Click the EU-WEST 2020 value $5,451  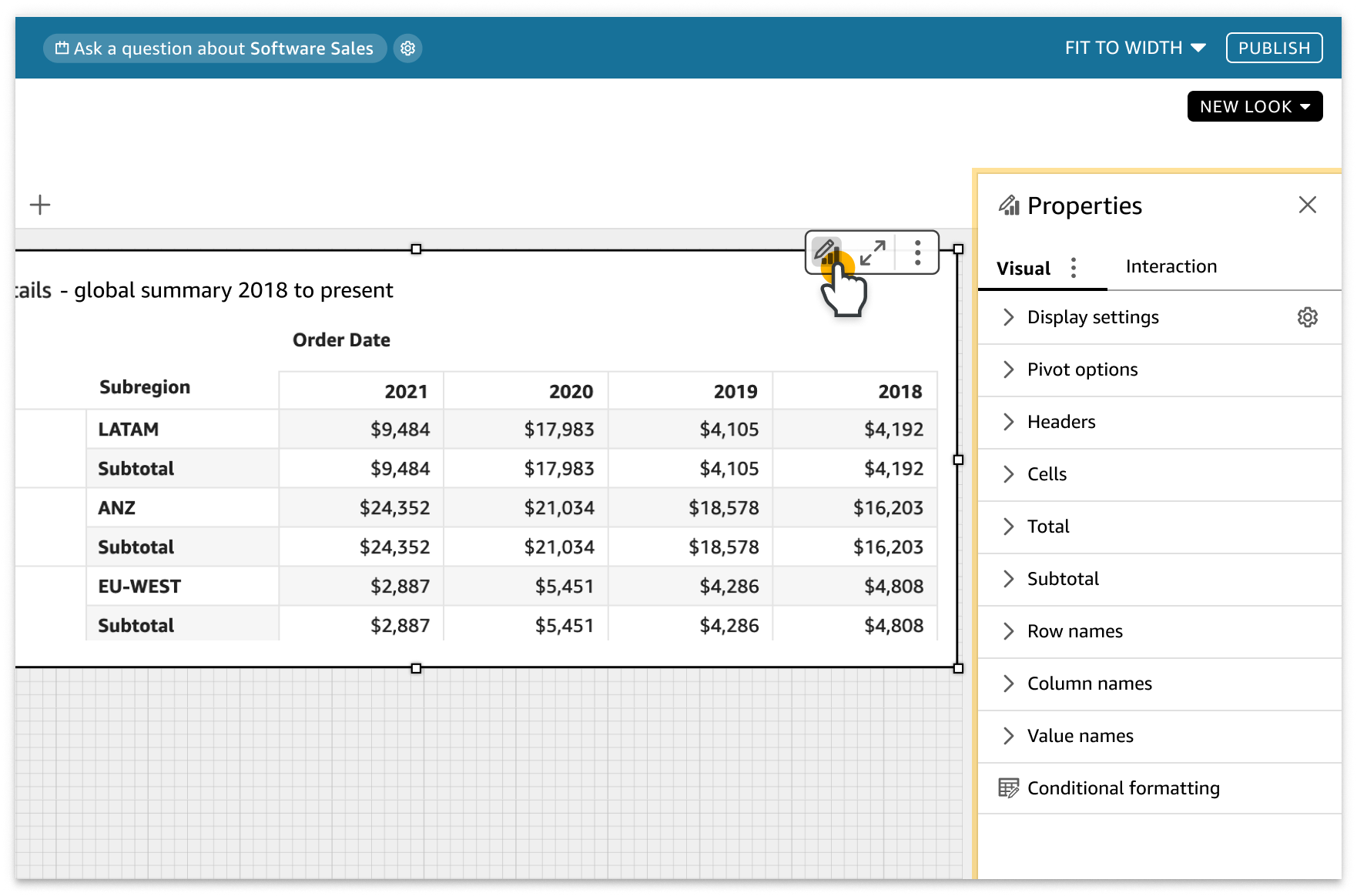(x=565, y=587)
